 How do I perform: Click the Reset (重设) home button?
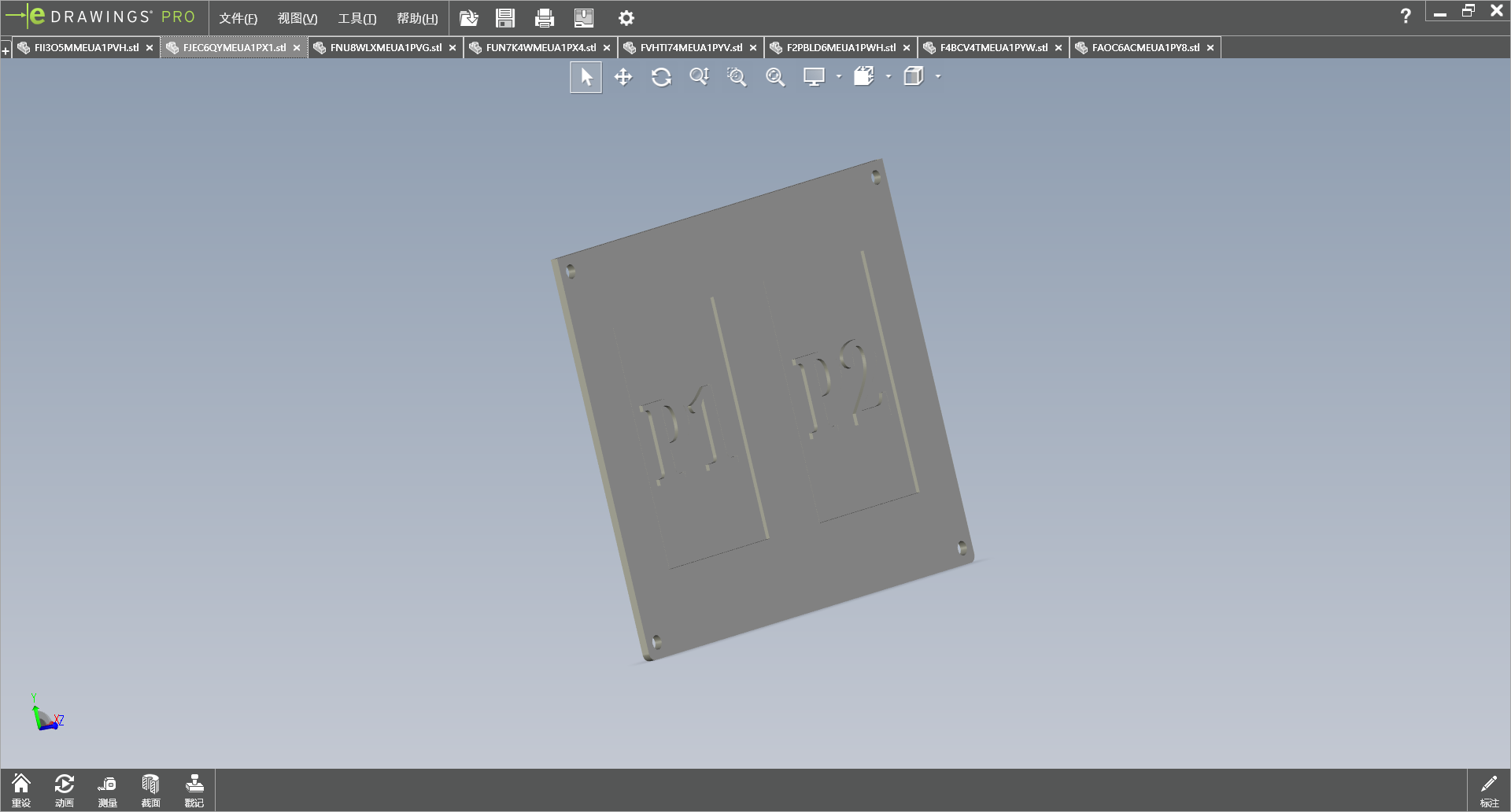[21, 791]
